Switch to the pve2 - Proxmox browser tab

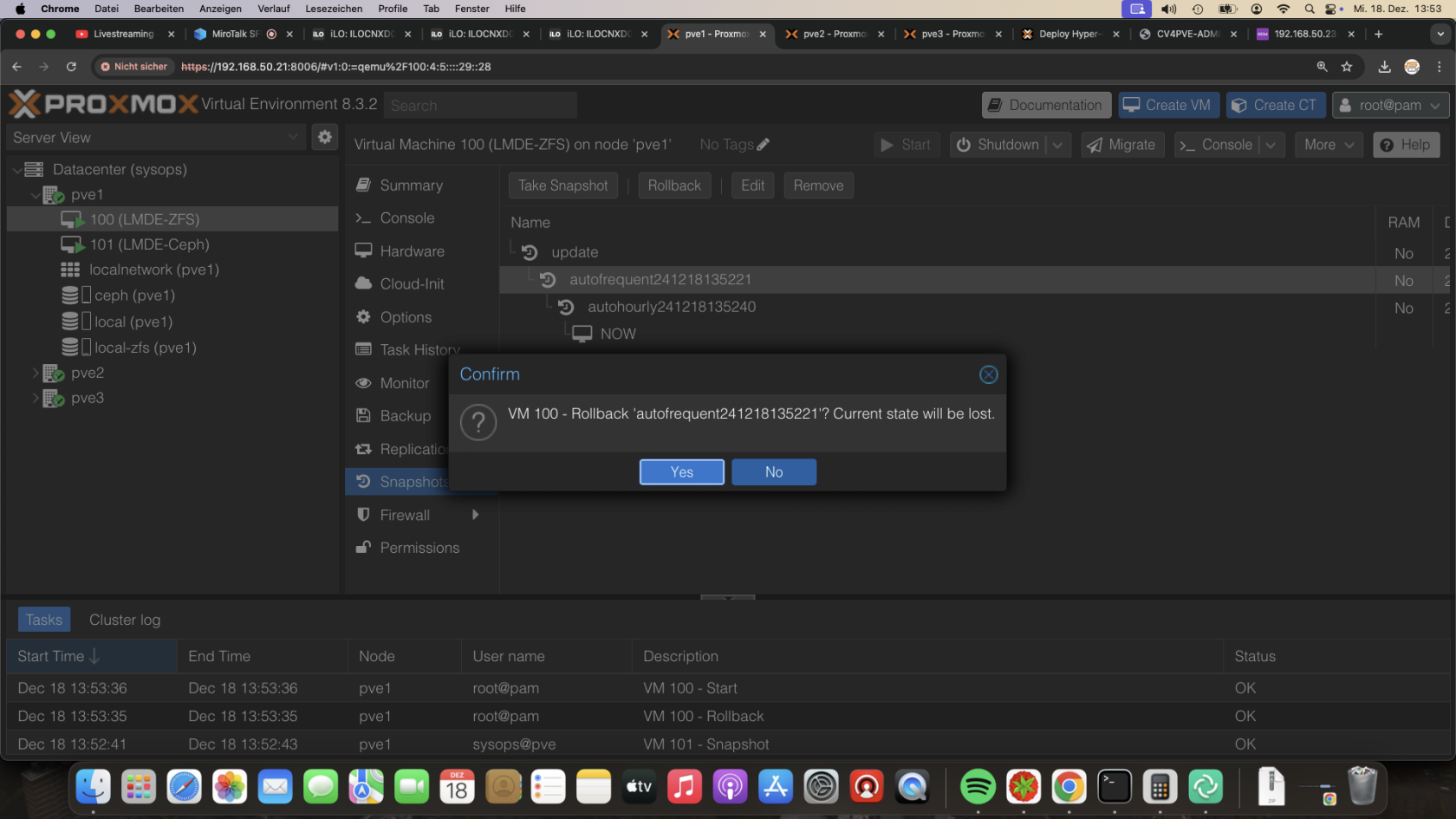click(834, 34)
